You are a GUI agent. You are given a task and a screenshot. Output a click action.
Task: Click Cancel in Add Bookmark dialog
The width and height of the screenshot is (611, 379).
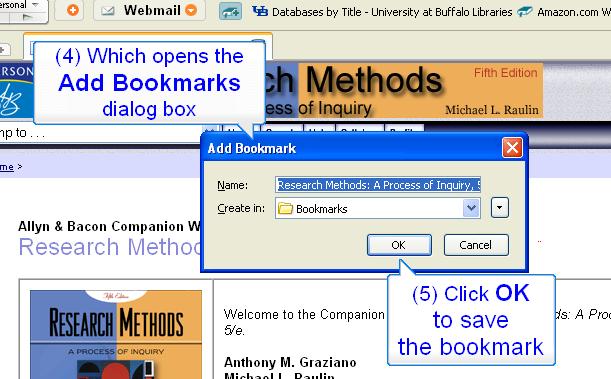click(x=476, y=245)
